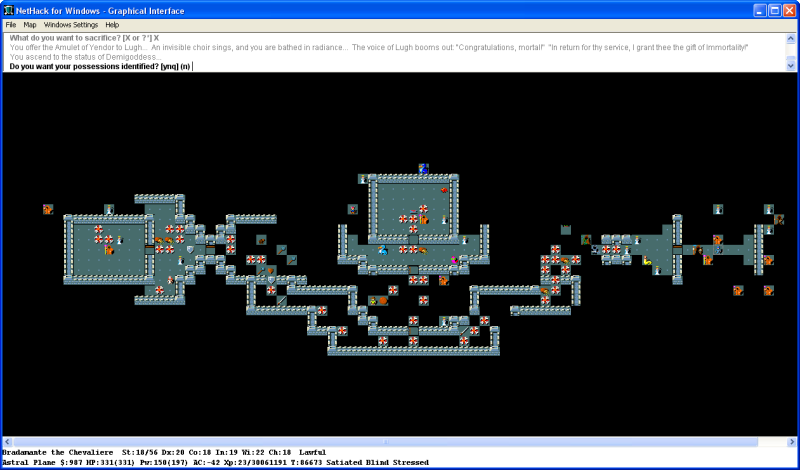The width and height of the screenshot is (800, 470).
Task: Click the blue creature atop the central temple wall
Action: (x=423, y=168)
